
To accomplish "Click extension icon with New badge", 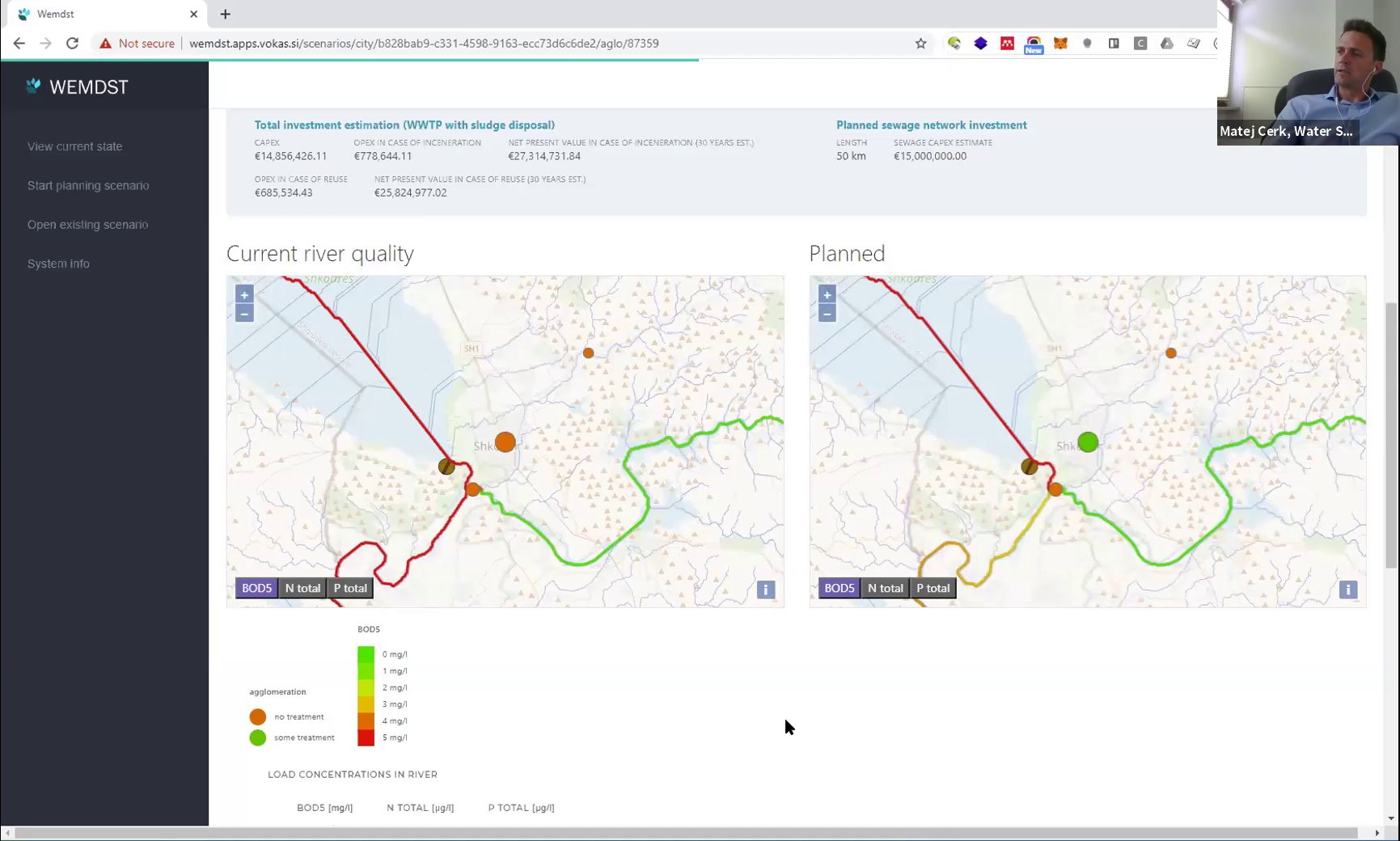I will click(1034, 45).
